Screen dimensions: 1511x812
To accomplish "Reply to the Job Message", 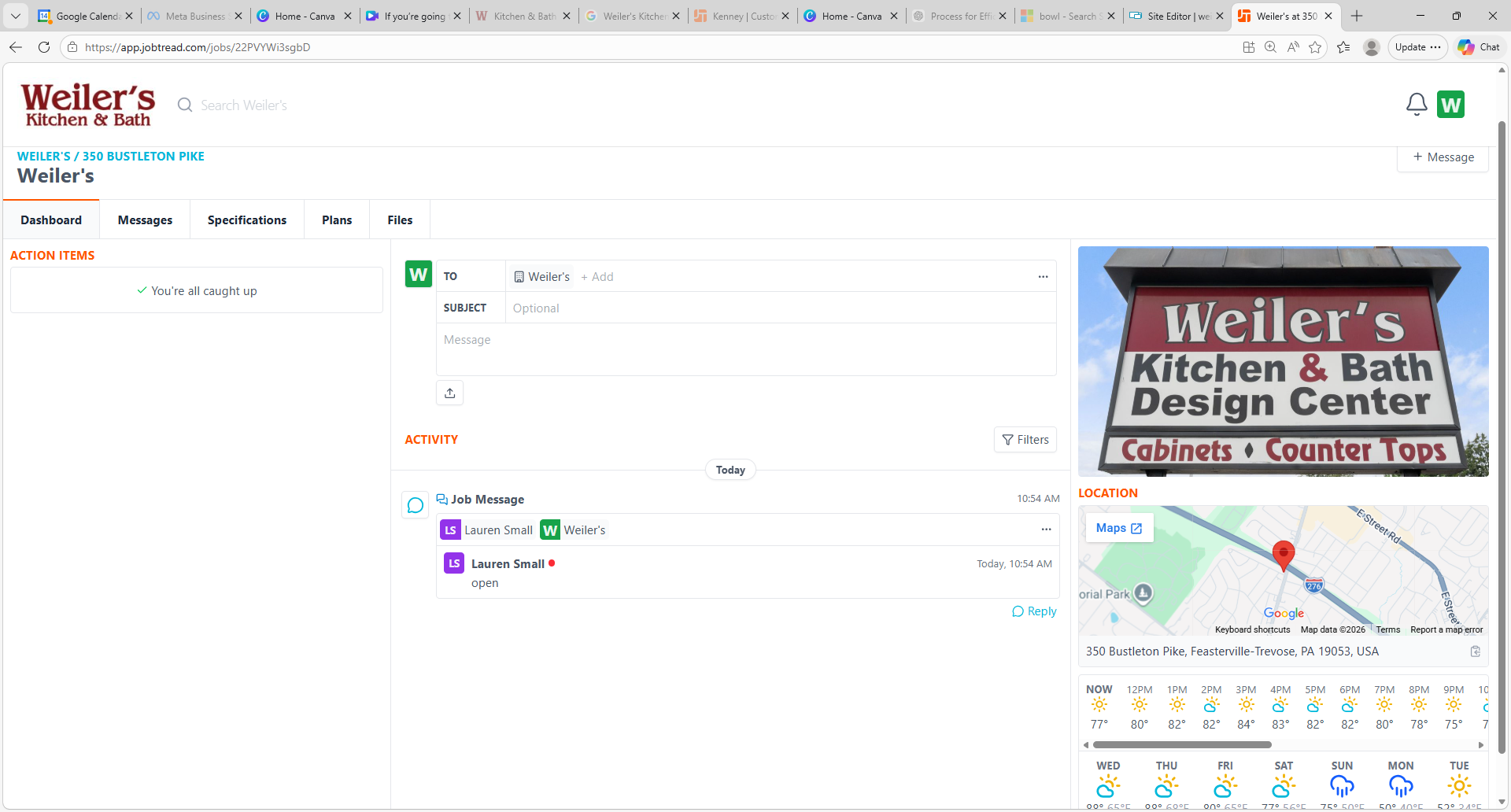I will point(1034,611).
